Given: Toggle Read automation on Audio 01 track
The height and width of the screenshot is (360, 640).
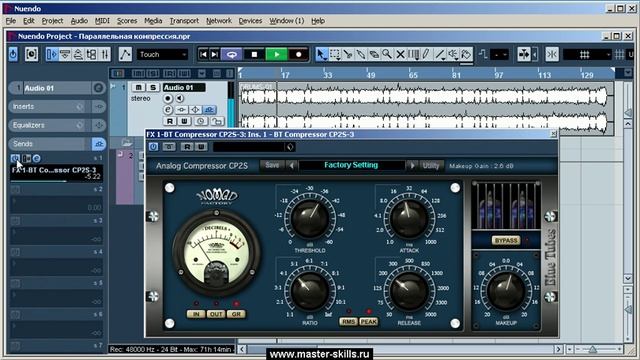Looking at the screenshot, I should tap(170, 121).
